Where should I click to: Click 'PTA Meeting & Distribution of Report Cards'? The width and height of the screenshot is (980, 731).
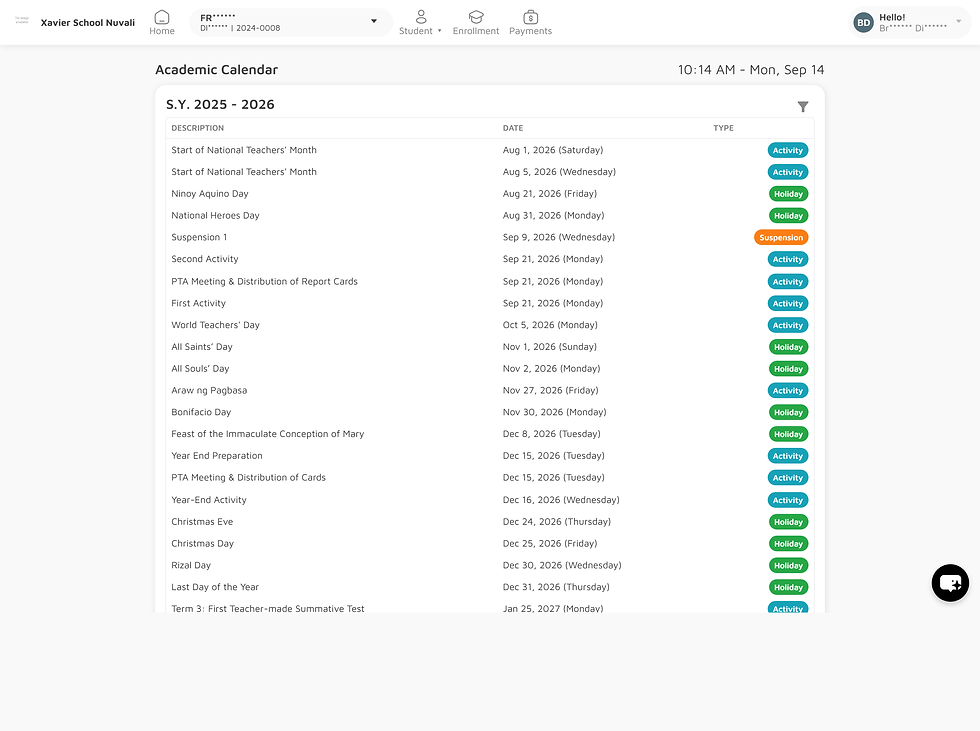[264, 281]
